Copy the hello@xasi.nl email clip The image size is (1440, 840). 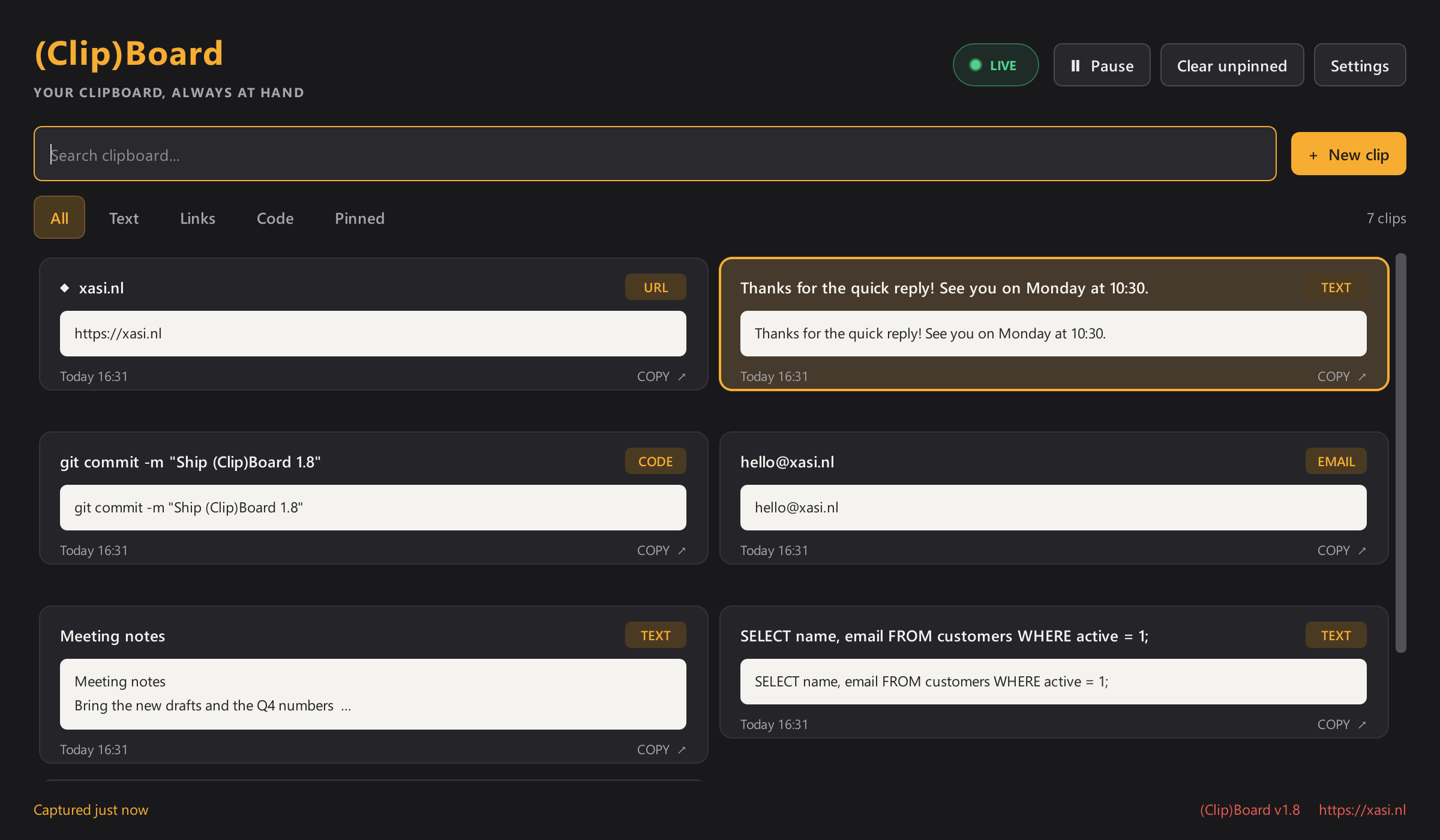click(1342, 550)
